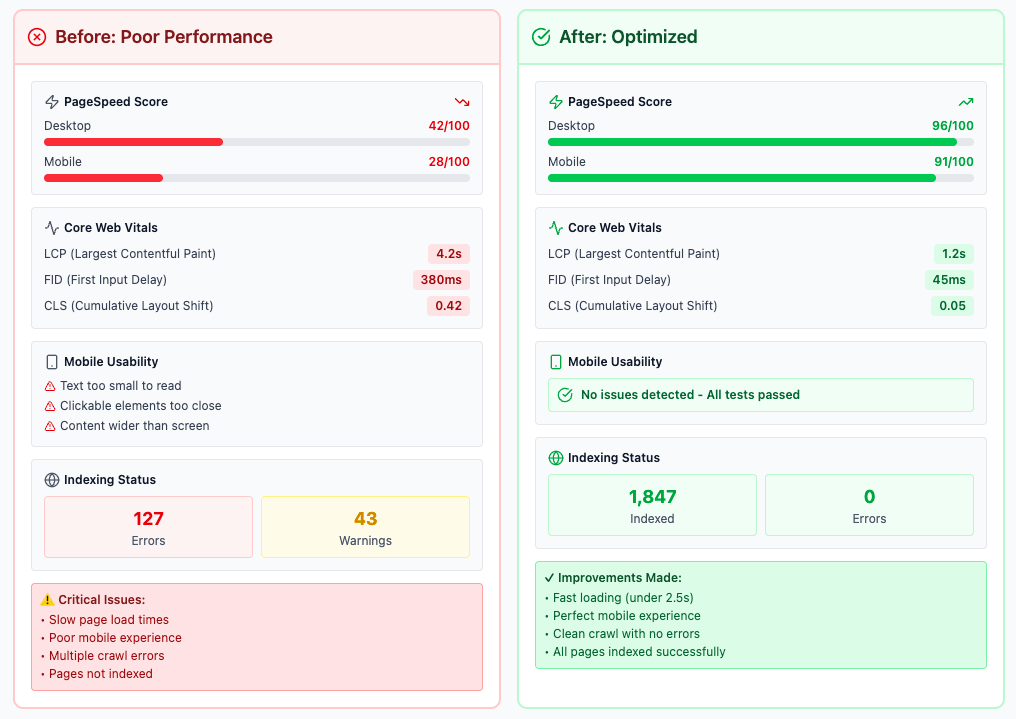Click the green lightning icon in After PageSpeed Score

tap(556, 102)
